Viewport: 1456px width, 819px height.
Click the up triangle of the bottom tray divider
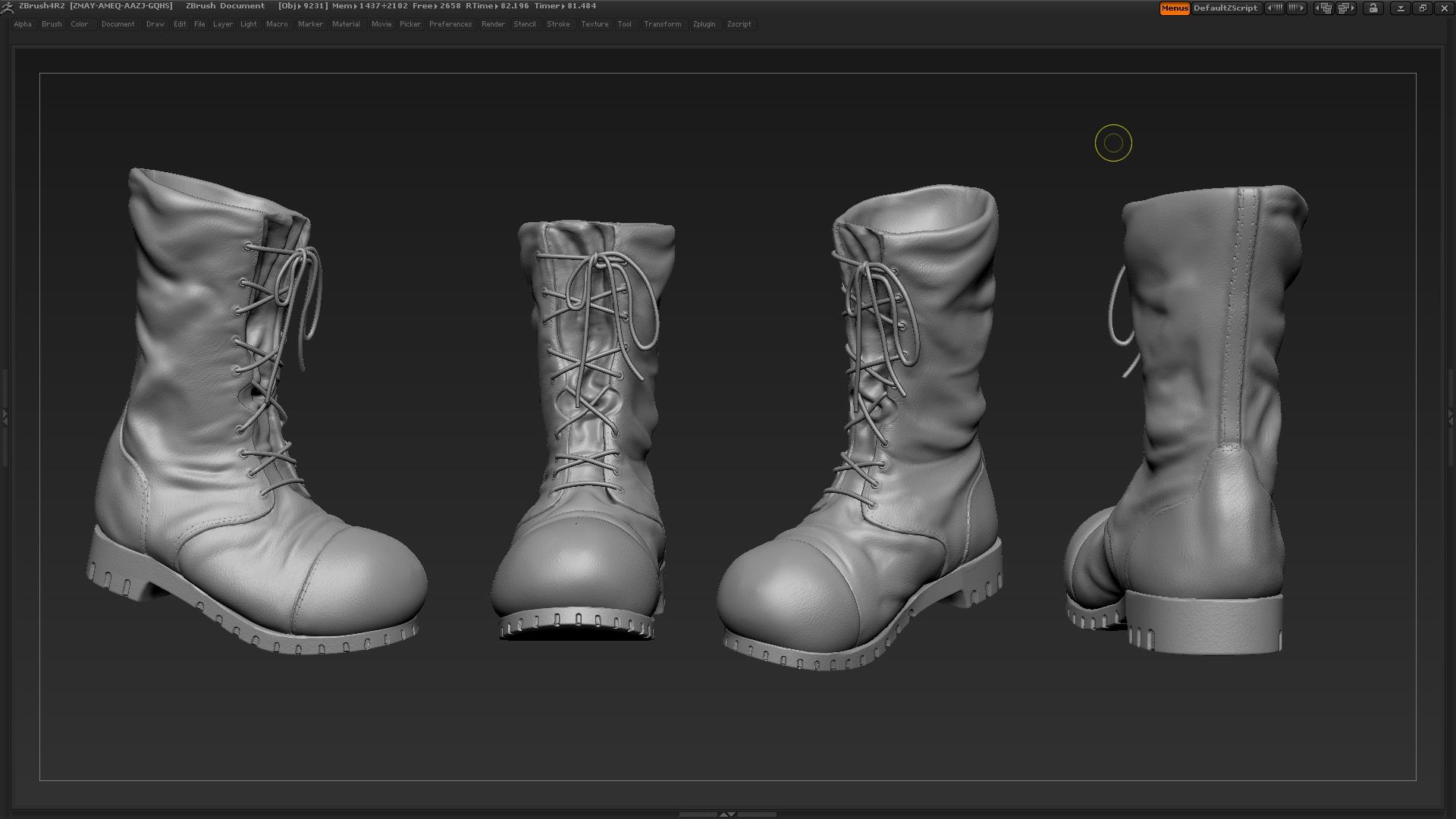coord(722,814)
